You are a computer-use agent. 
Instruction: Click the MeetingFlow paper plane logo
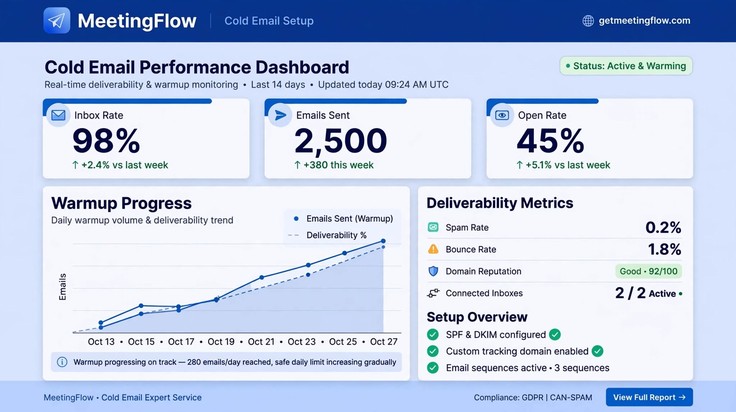(x=57, y=21)
